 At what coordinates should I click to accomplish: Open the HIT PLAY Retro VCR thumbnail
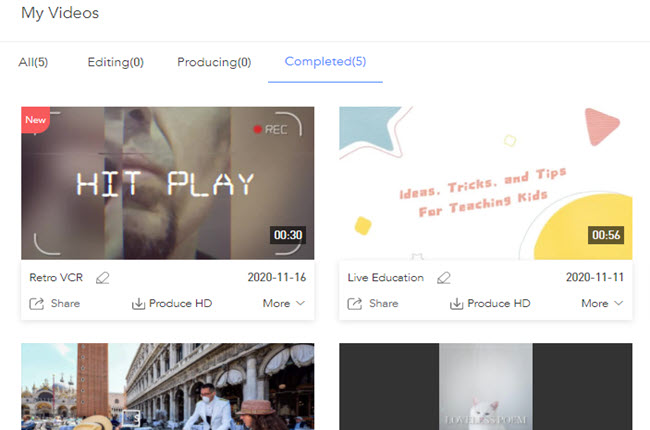tap(167, 183)
